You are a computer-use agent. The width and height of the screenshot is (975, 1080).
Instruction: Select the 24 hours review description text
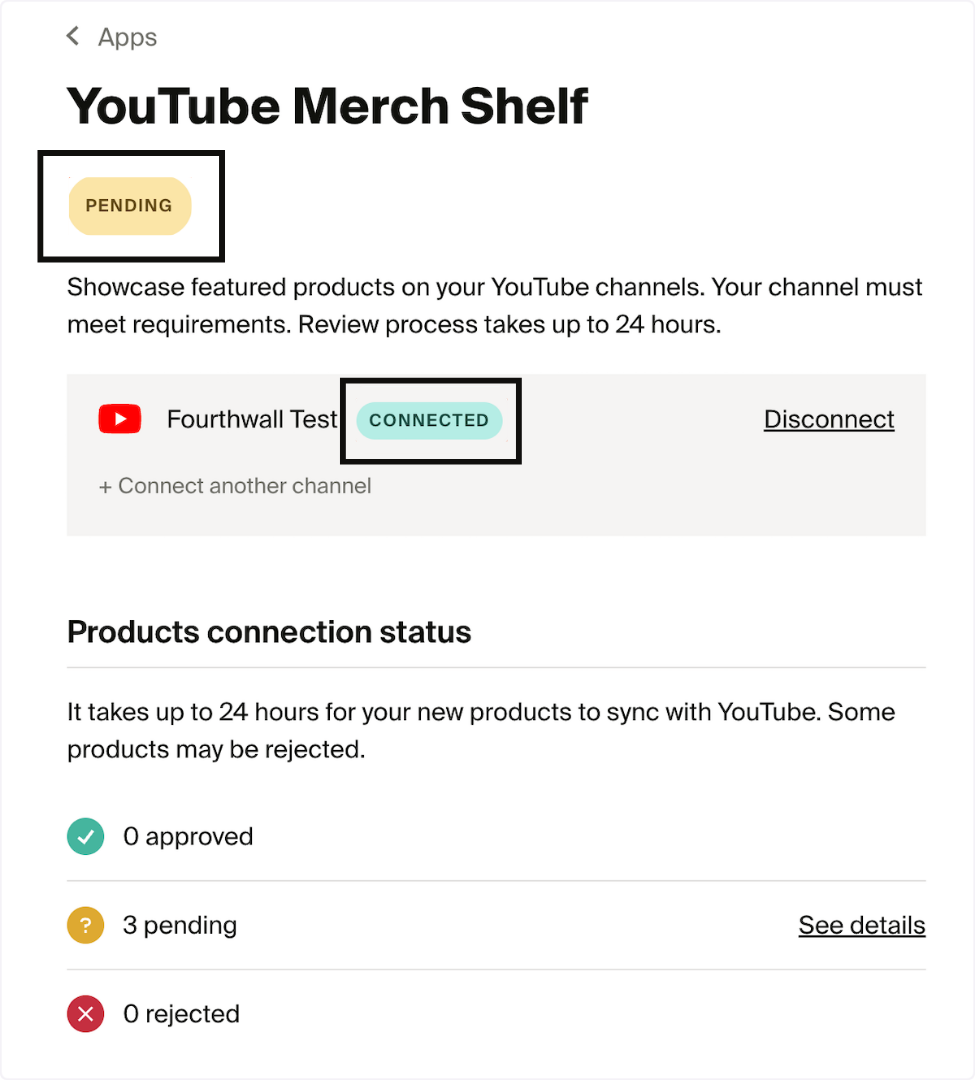coord(494,305)
